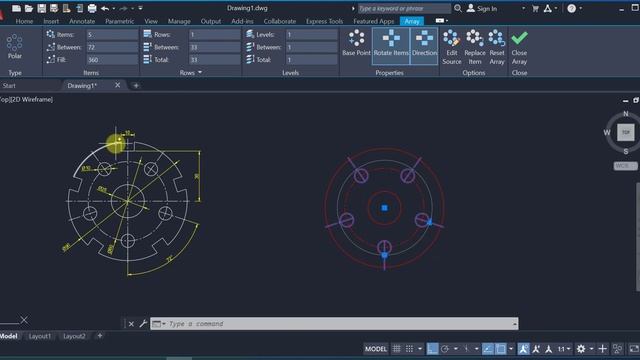Viewport: 640px width, 360px height.
Task: Switch to the Parametric ribbon tab
Action: [120, 21]
